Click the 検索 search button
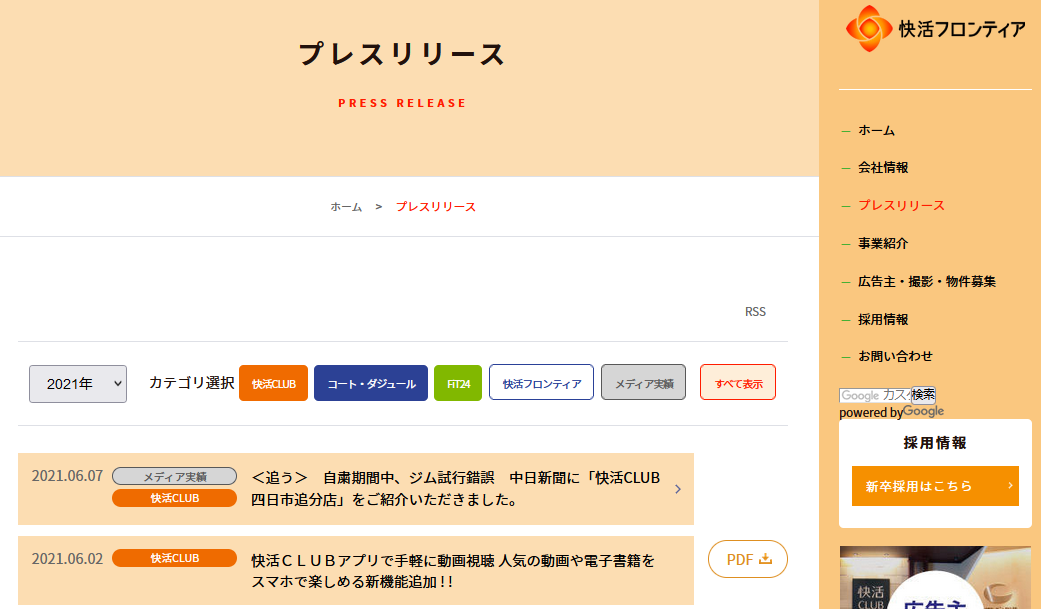This screenshot has width=1041, height=609. [x=923, y=395]
